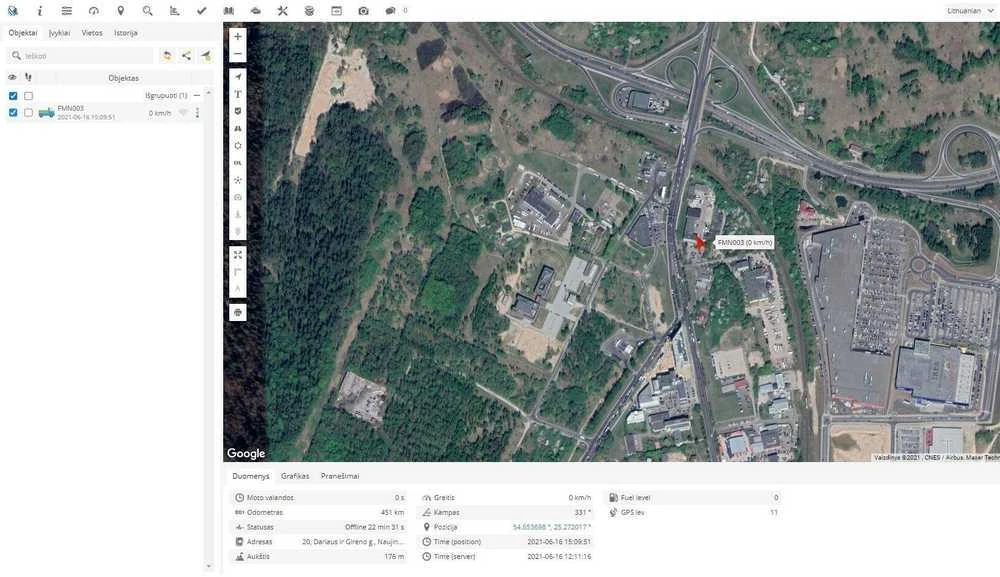
Task: Print the map with printer icon
Action: [x=238, y=312]
